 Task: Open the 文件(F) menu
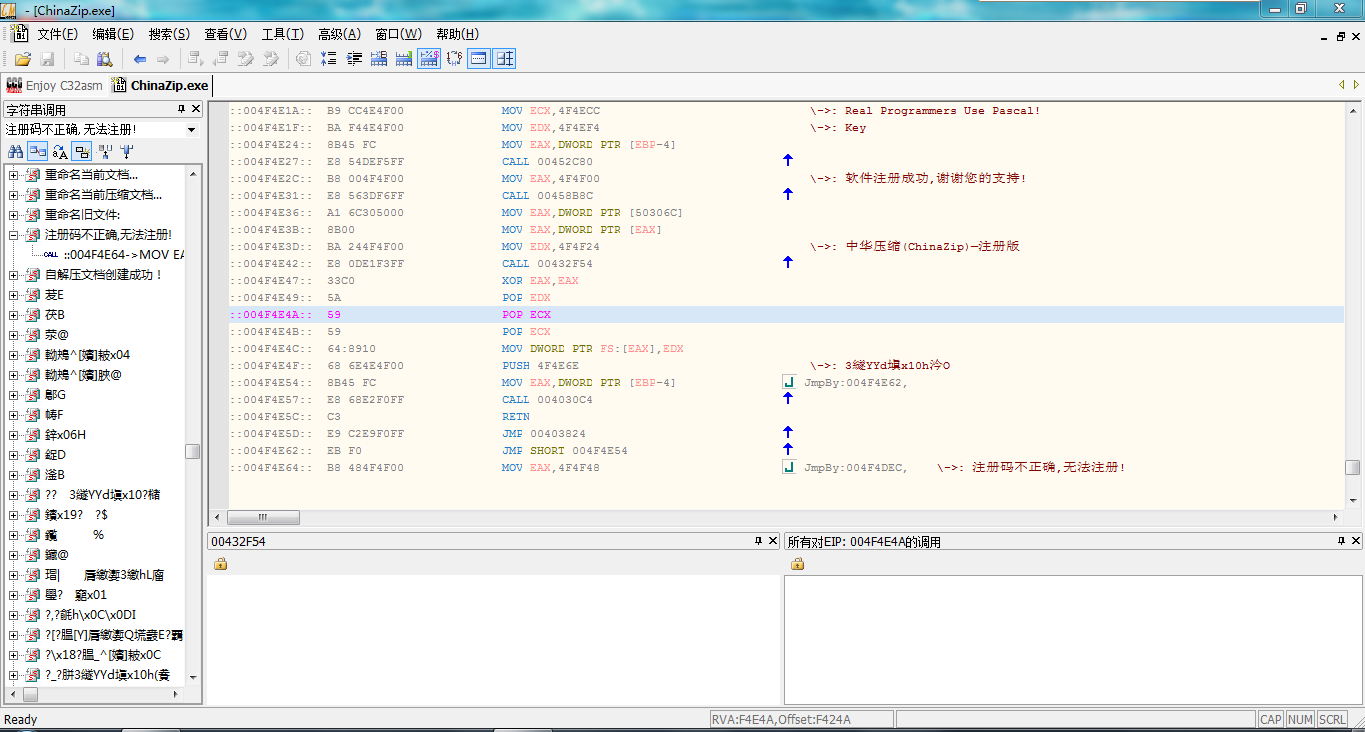click(58, 34)
